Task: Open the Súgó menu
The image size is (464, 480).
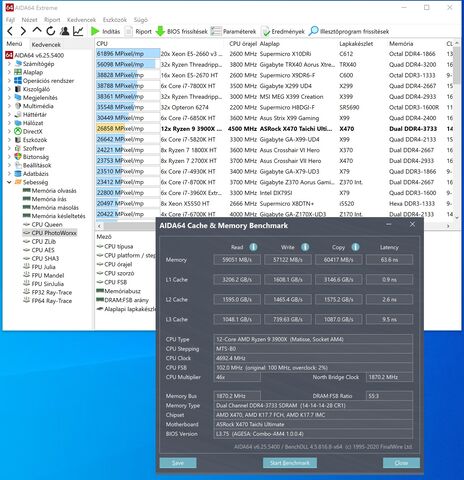Action: [141, 20]
